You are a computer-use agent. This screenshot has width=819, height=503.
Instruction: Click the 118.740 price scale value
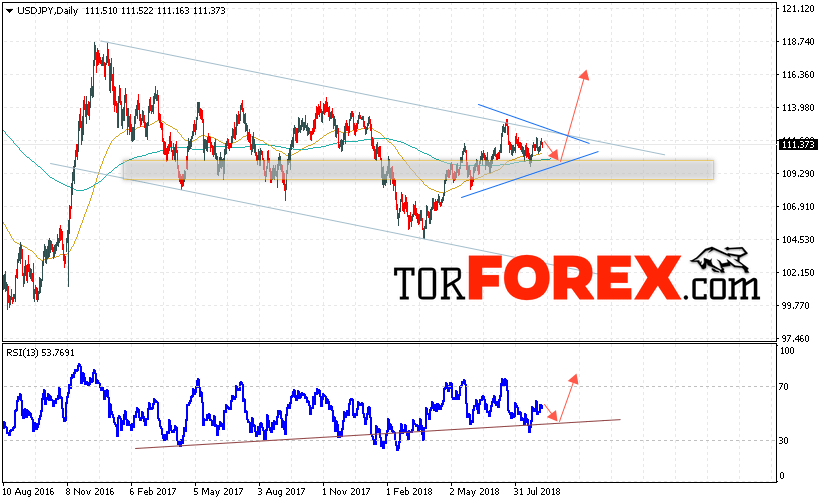(798, 42)
